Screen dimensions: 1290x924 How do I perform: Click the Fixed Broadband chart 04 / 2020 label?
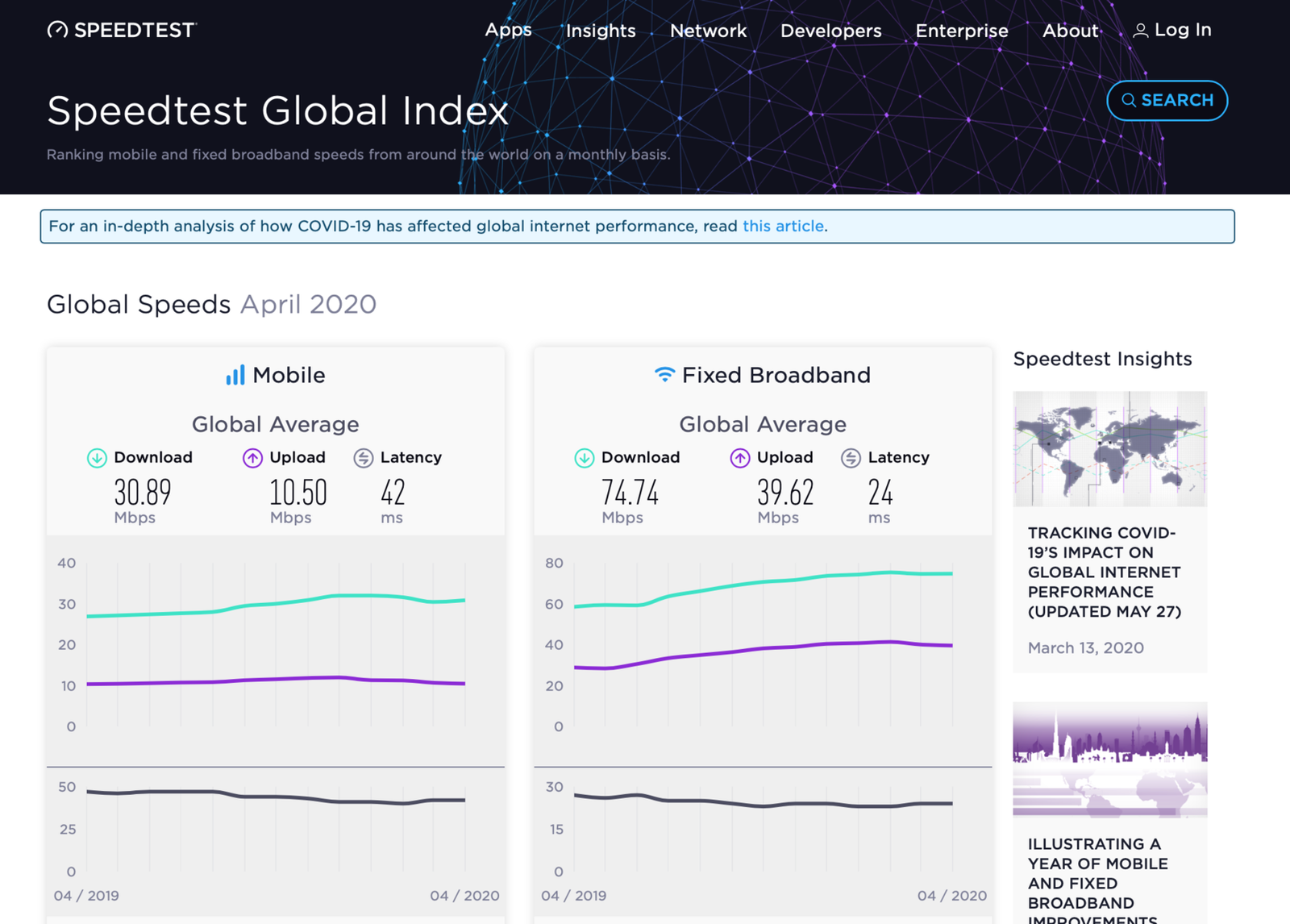click(x=952, y=895)
